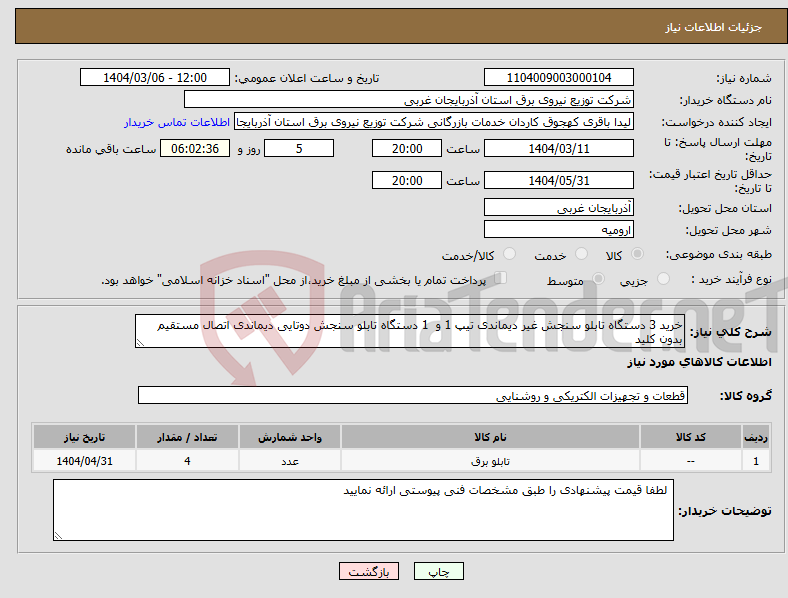Image resolution: width=788 pixels, height=598 pixels.
Task: Select the کالا radio button
Action: tap(637, 254)
